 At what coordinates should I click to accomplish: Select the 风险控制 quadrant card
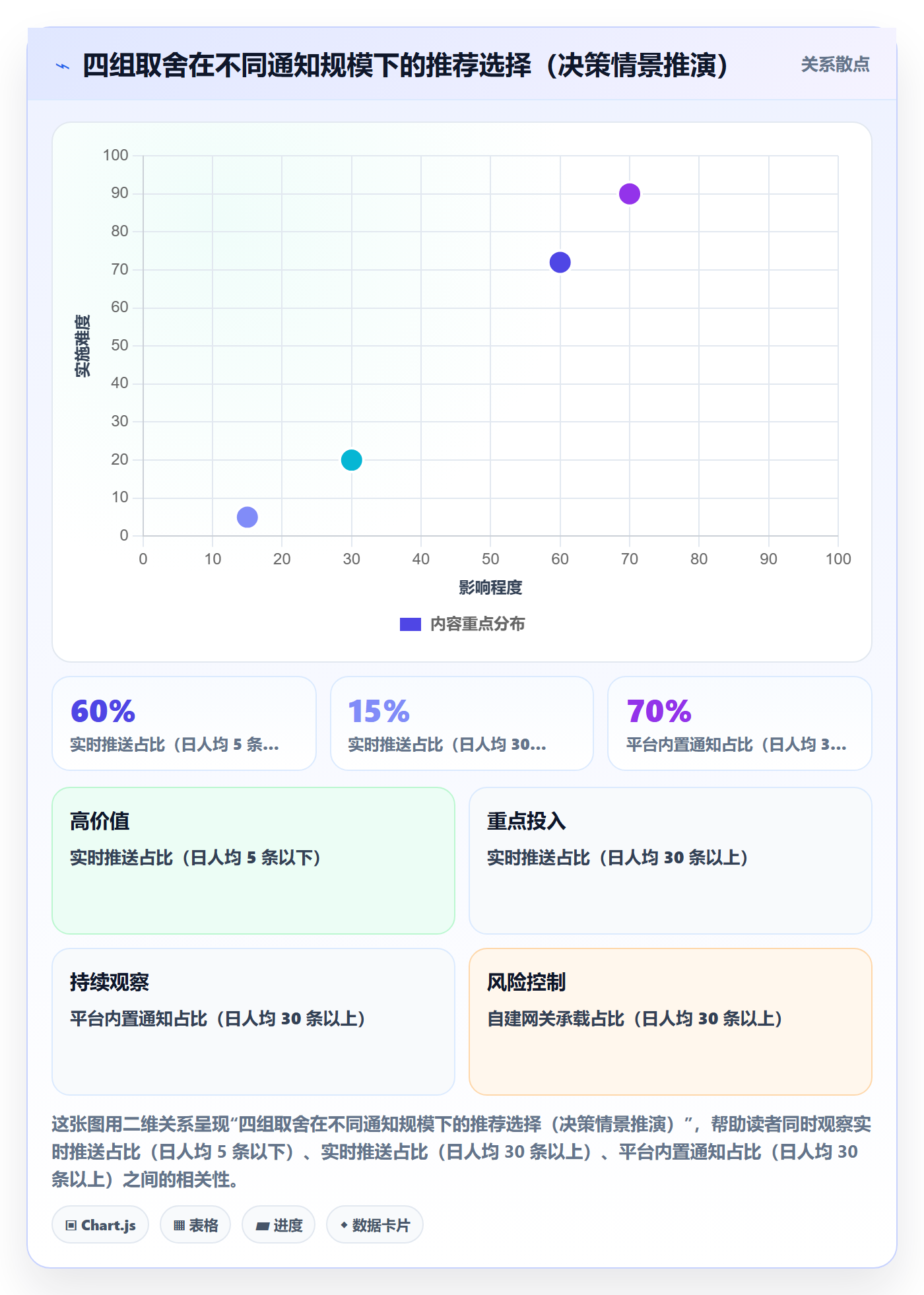[671, 1022]
